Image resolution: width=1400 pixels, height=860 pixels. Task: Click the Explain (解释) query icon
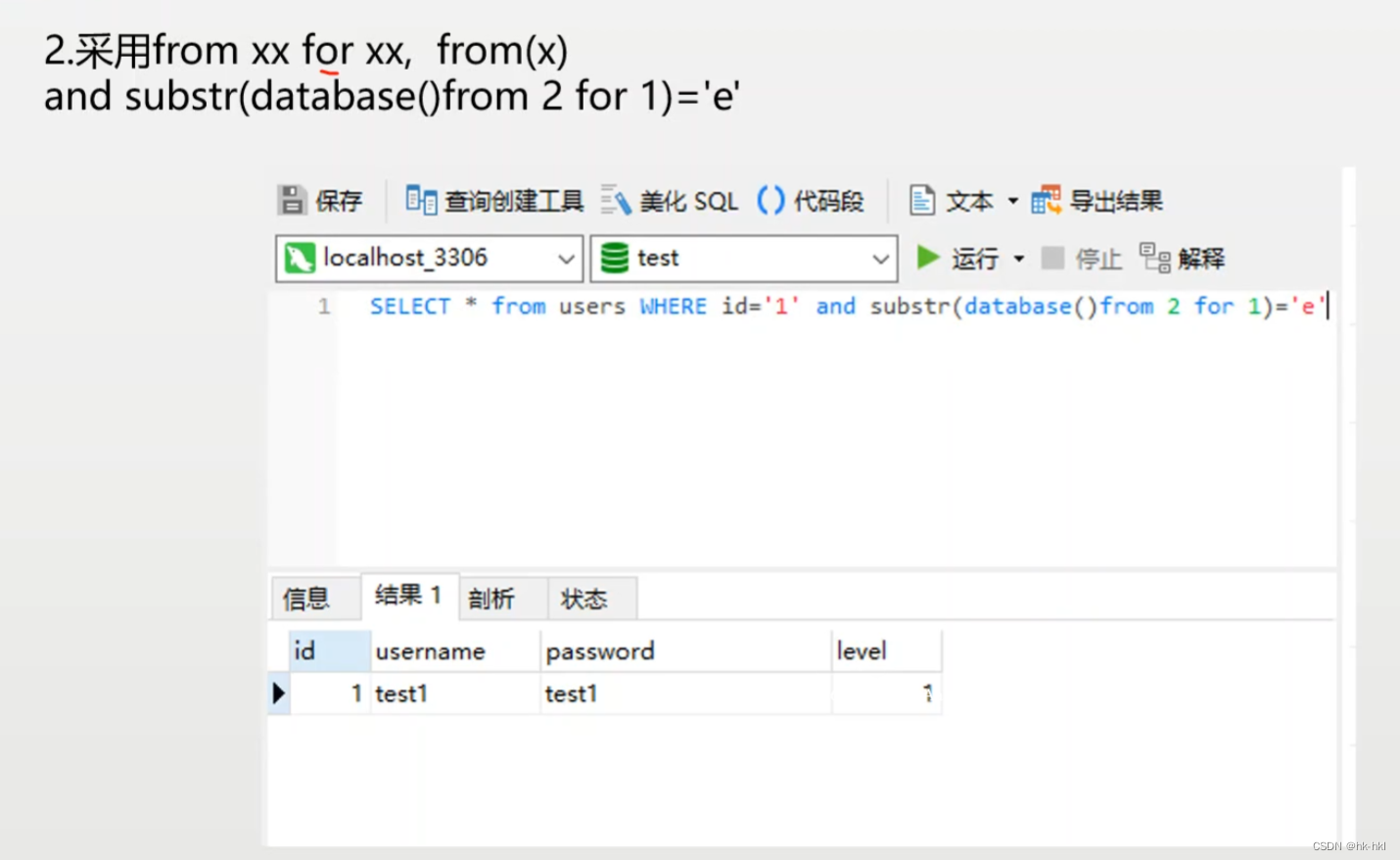coord(1154,258)
